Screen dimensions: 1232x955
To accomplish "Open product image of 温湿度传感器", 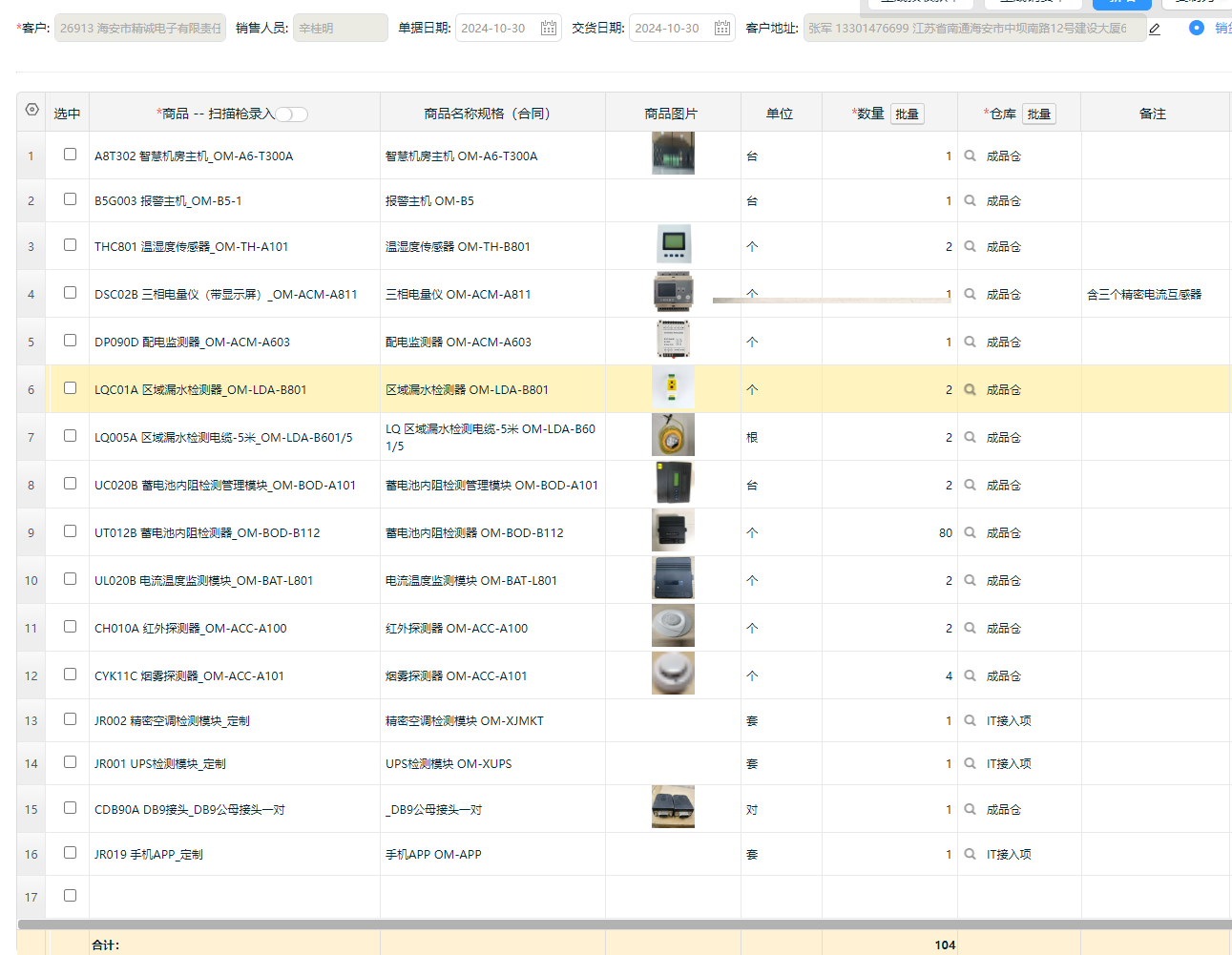I will click(x=674, y=244).
